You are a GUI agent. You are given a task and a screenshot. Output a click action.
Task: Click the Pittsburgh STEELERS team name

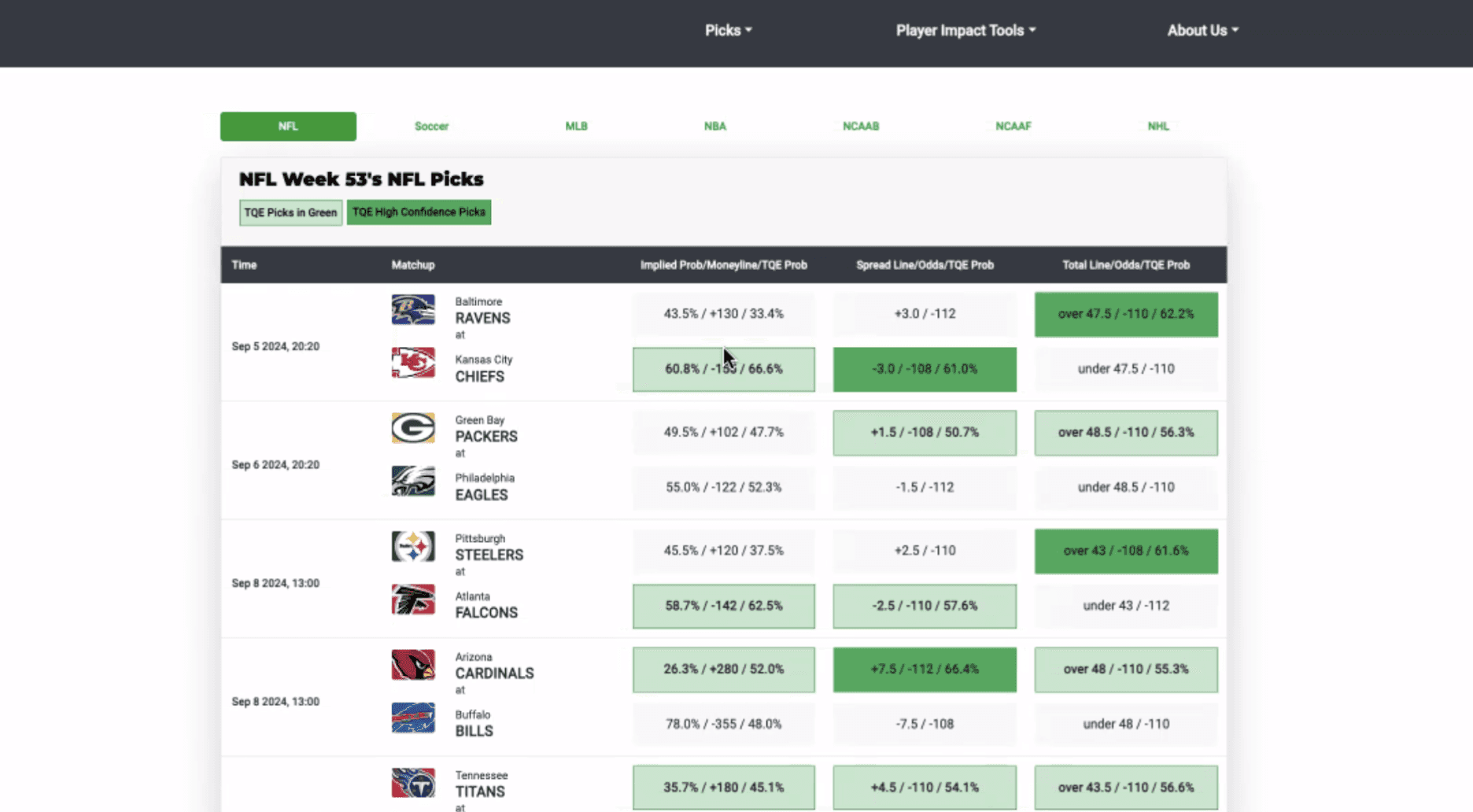click(489, 547)
